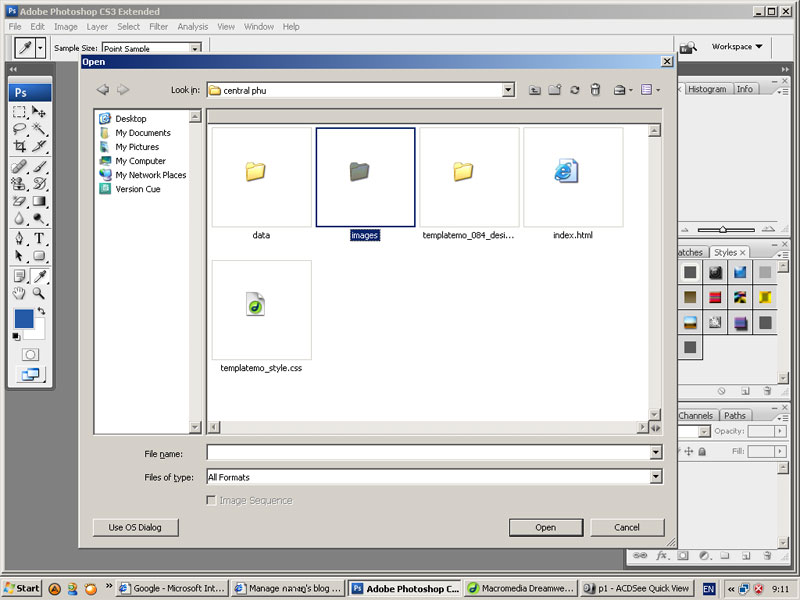
Task: Select the Eraser tool
Action: pos(19,201)
